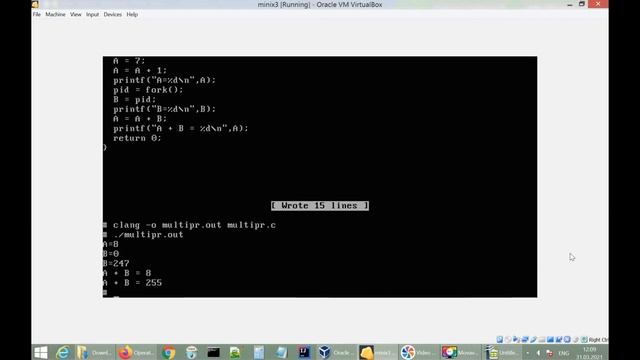Screen dimensions: 640x360
Task: Click the audio status icon in VM status bar
Action: 516,340
